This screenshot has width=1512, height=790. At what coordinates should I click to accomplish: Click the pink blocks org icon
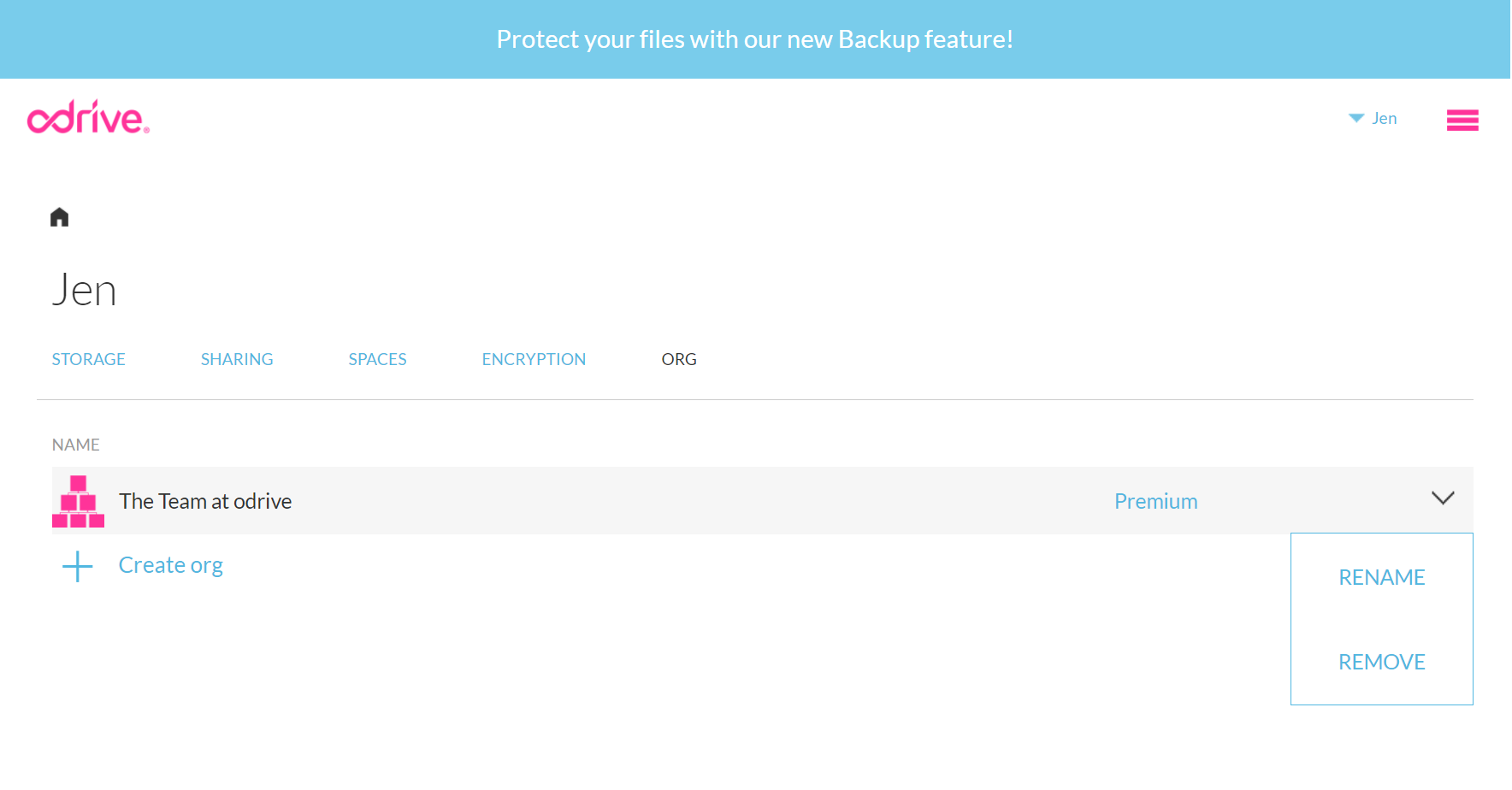(78, 501)
